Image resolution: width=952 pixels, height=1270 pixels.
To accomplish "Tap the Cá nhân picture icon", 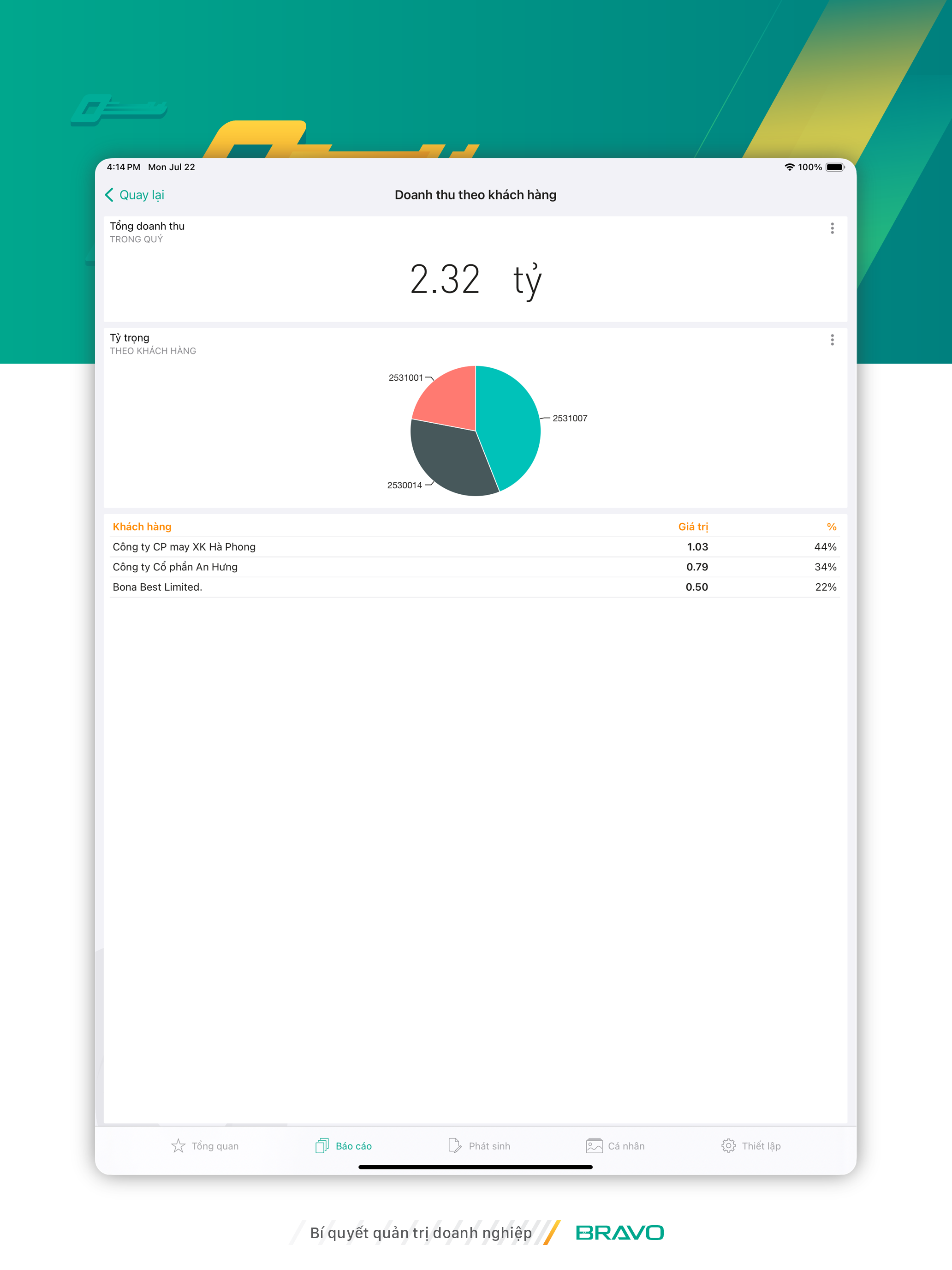I will (x=594, y=1145).
